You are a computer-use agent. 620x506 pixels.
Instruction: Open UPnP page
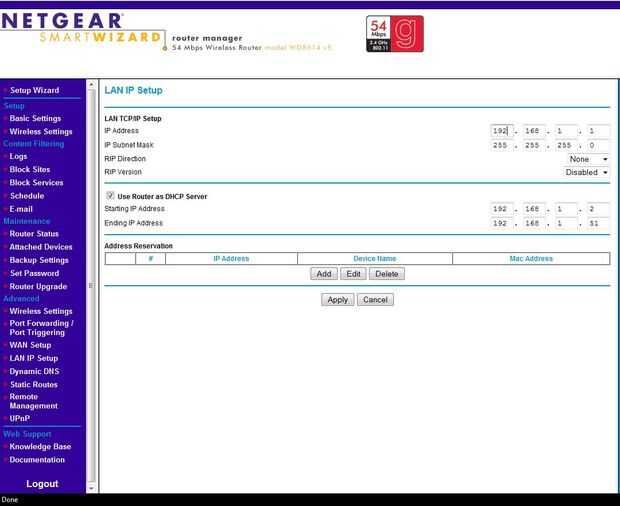point(19,418)
